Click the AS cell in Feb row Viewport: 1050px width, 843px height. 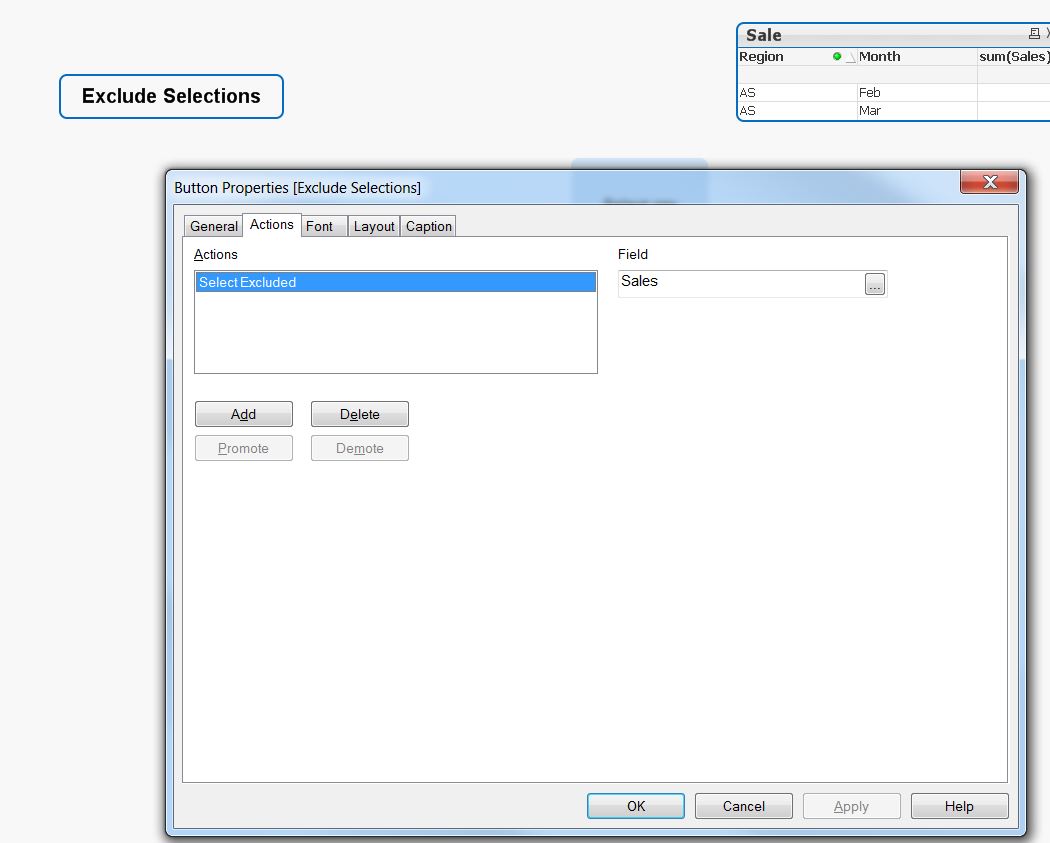tap(797, 92)
